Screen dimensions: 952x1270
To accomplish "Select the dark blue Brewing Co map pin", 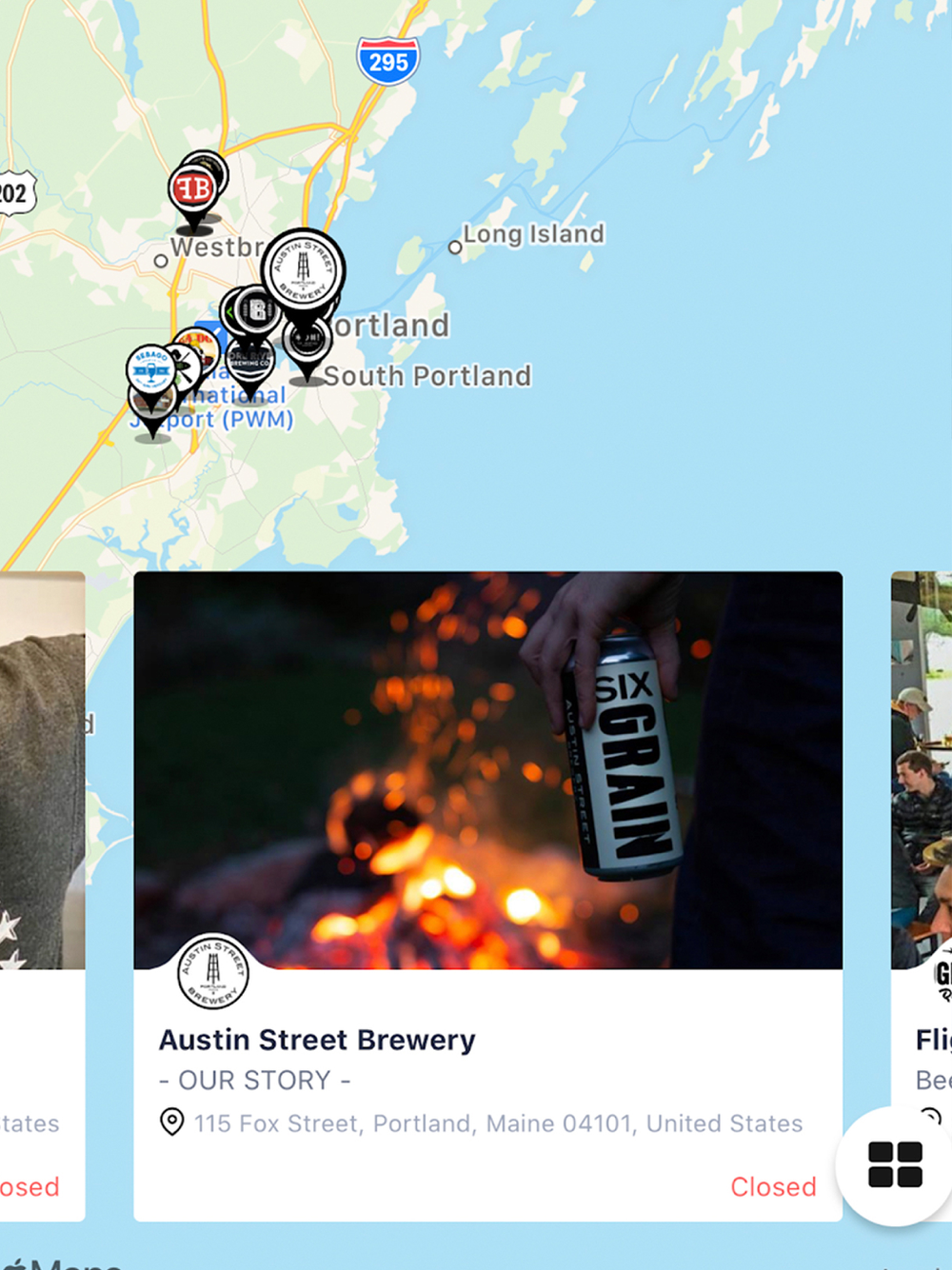I will tap(249, 363).
